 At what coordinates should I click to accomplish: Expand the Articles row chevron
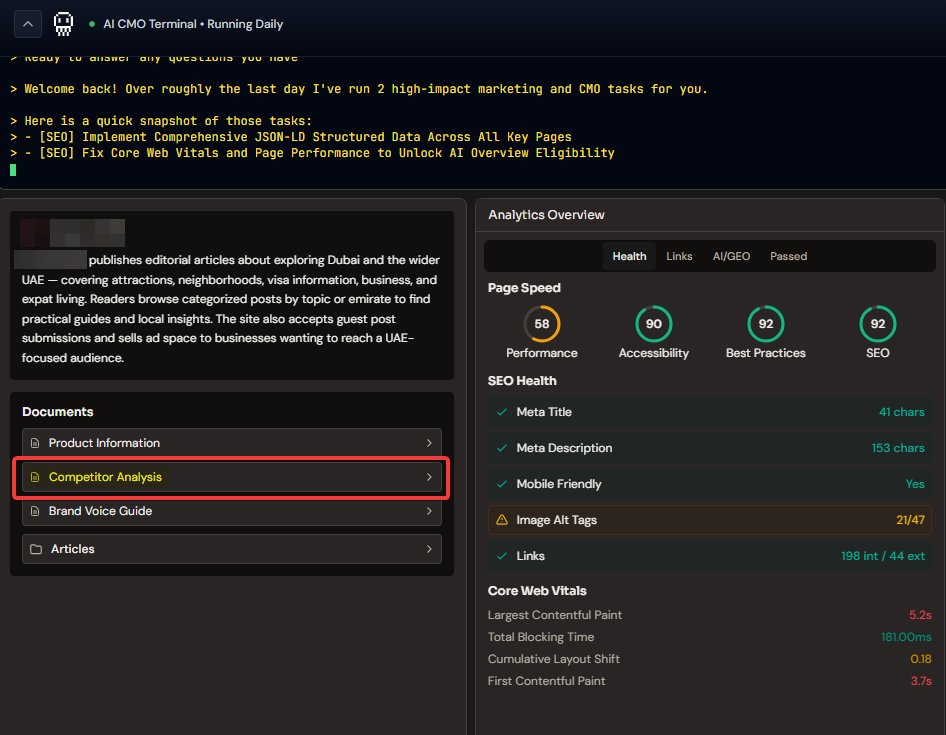(x=429, y=549)
